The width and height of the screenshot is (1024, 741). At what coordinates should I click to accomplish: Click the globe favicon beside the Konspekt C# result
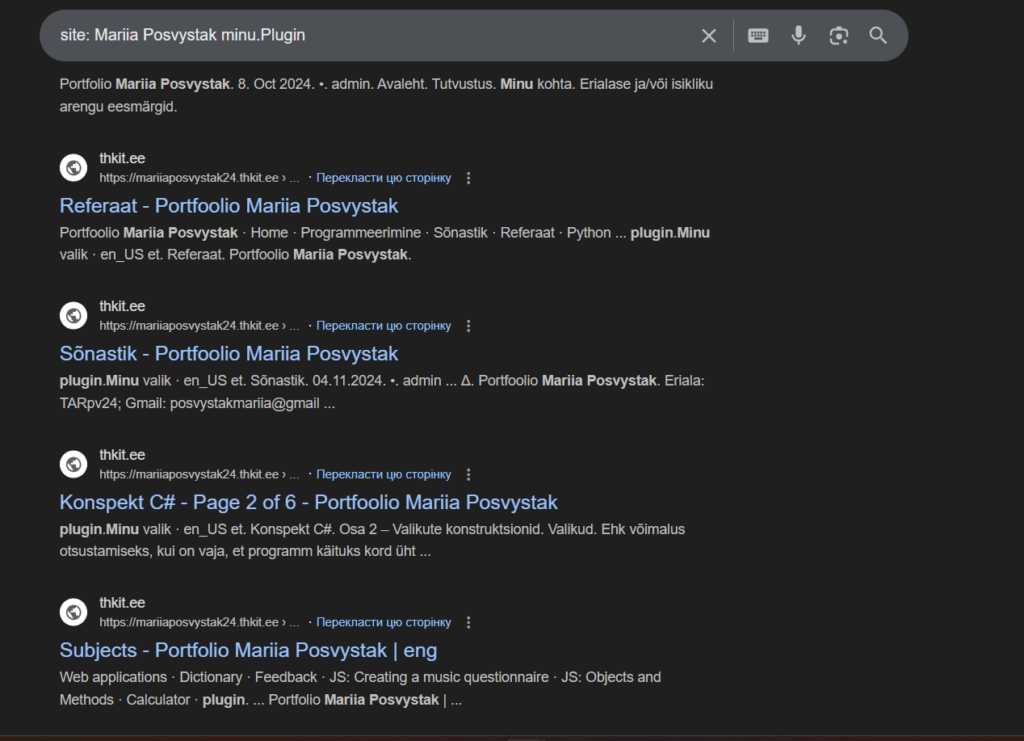(x=74, y=464)
